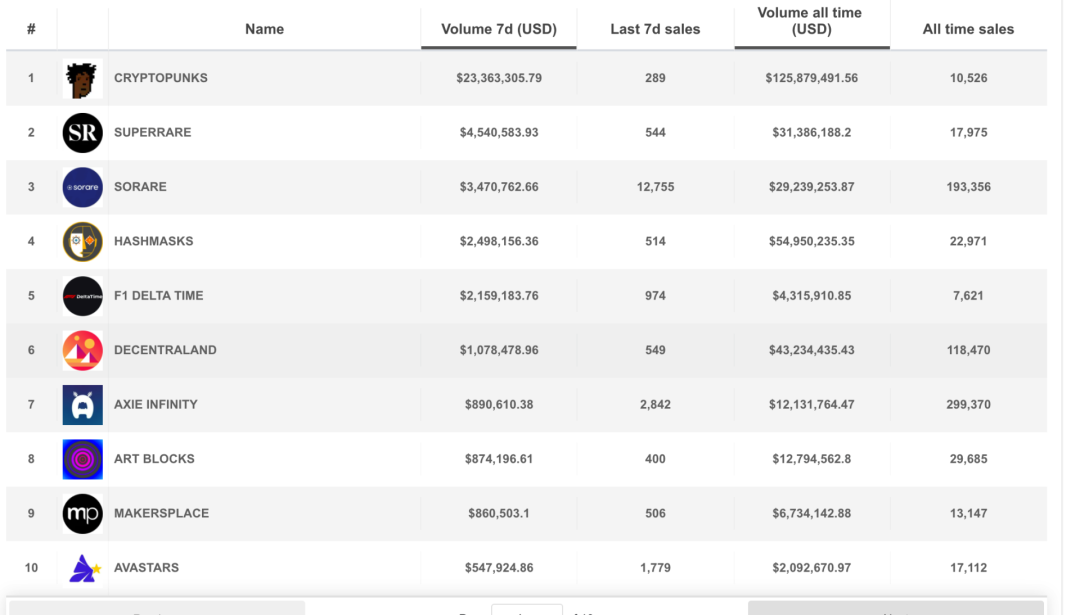Click Axie Infinity all-time volume $12,131,764.47
Viewport: 1080px width, 615px height.
click(x=811, y=404)
